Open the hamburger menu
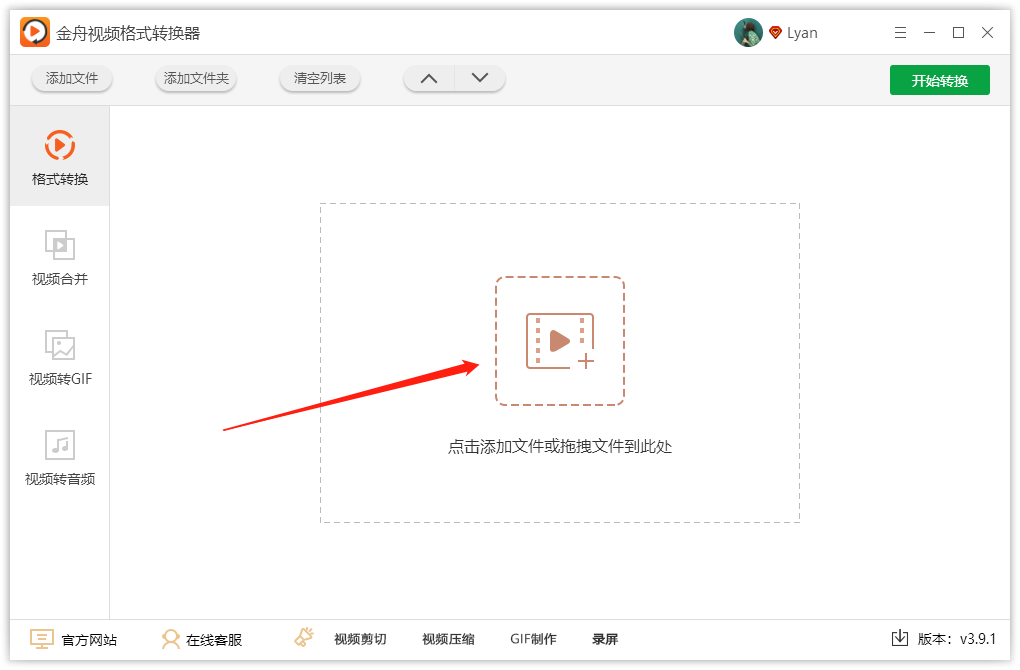 (899, 32)
